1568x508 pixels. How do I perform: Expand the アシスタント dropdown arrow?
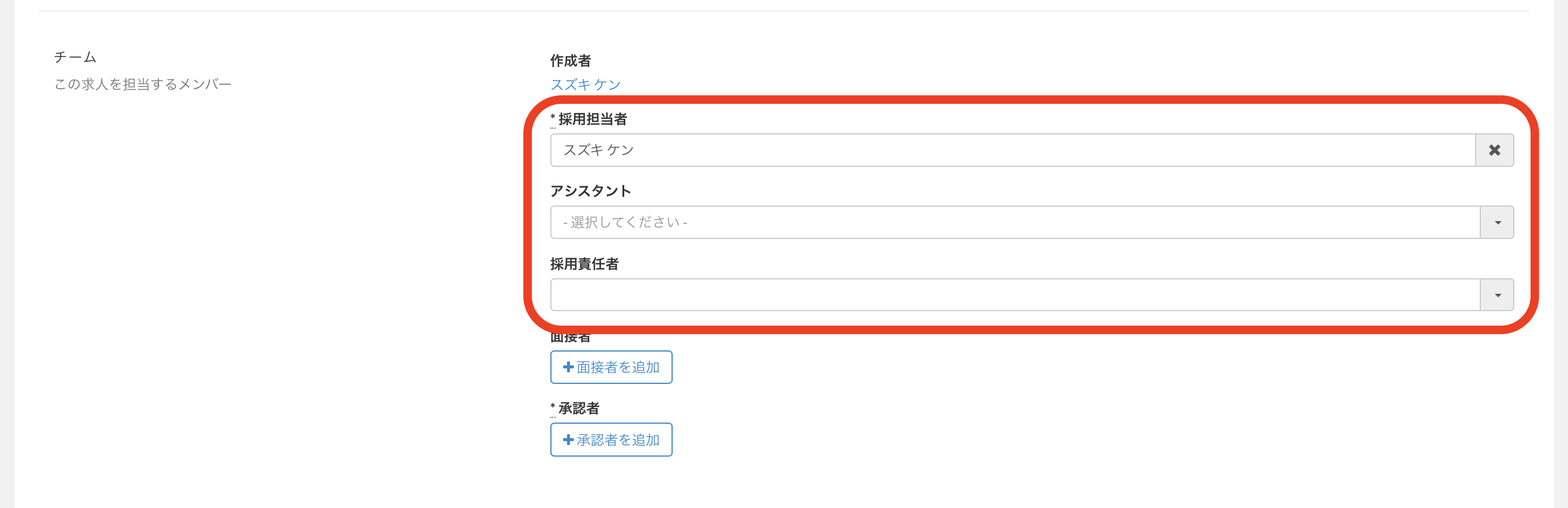(x=1498, y=222)
